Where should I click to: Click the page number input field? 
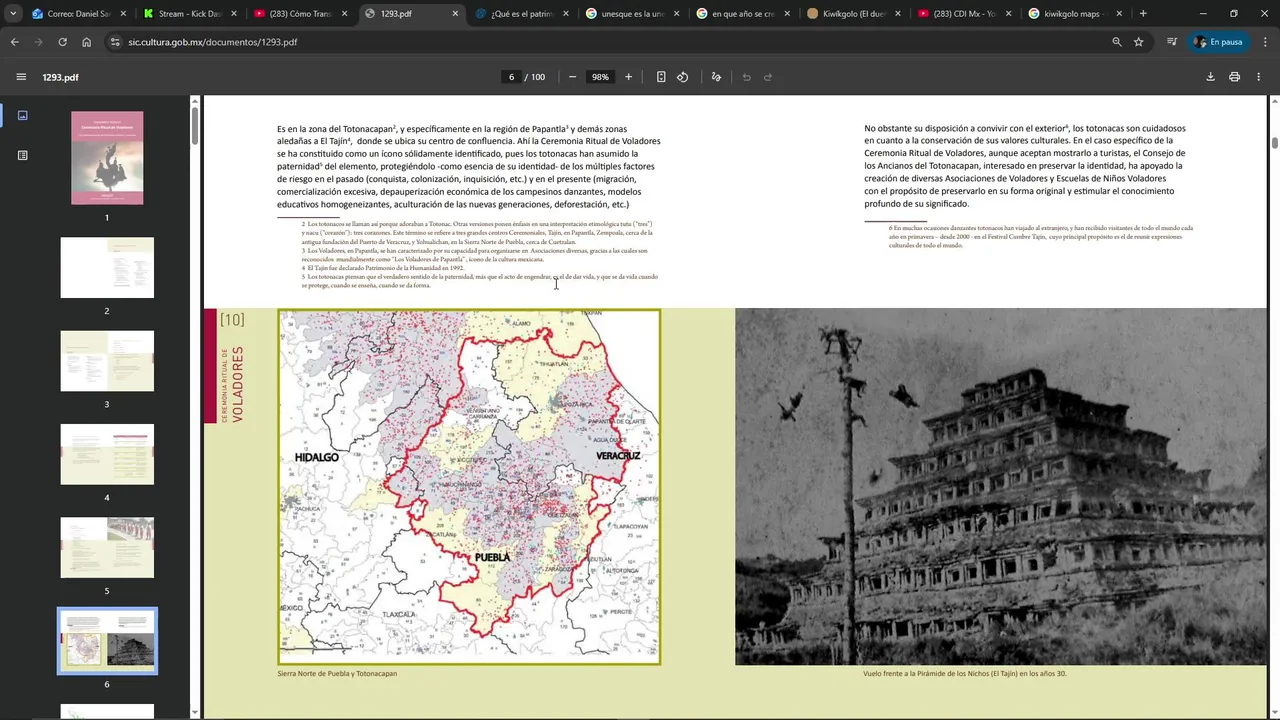tap(511, 77)
